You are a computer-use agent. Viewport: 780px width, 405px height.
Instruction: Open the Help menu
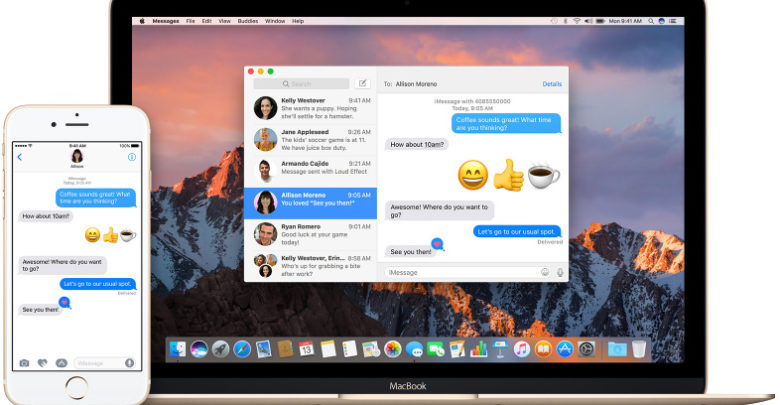tap(298, 21)
